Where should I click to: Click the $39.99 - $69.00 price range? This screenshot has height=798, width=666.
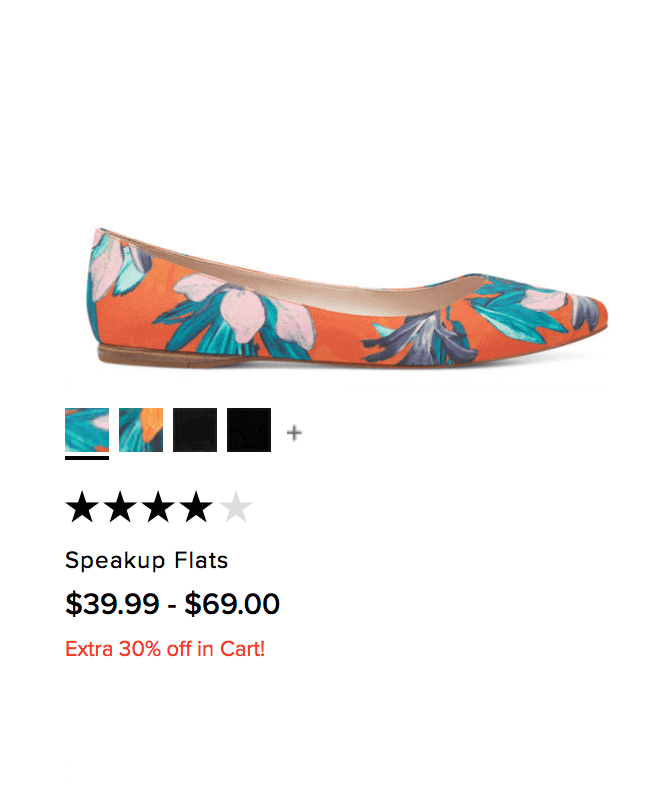tap(172, 604)
